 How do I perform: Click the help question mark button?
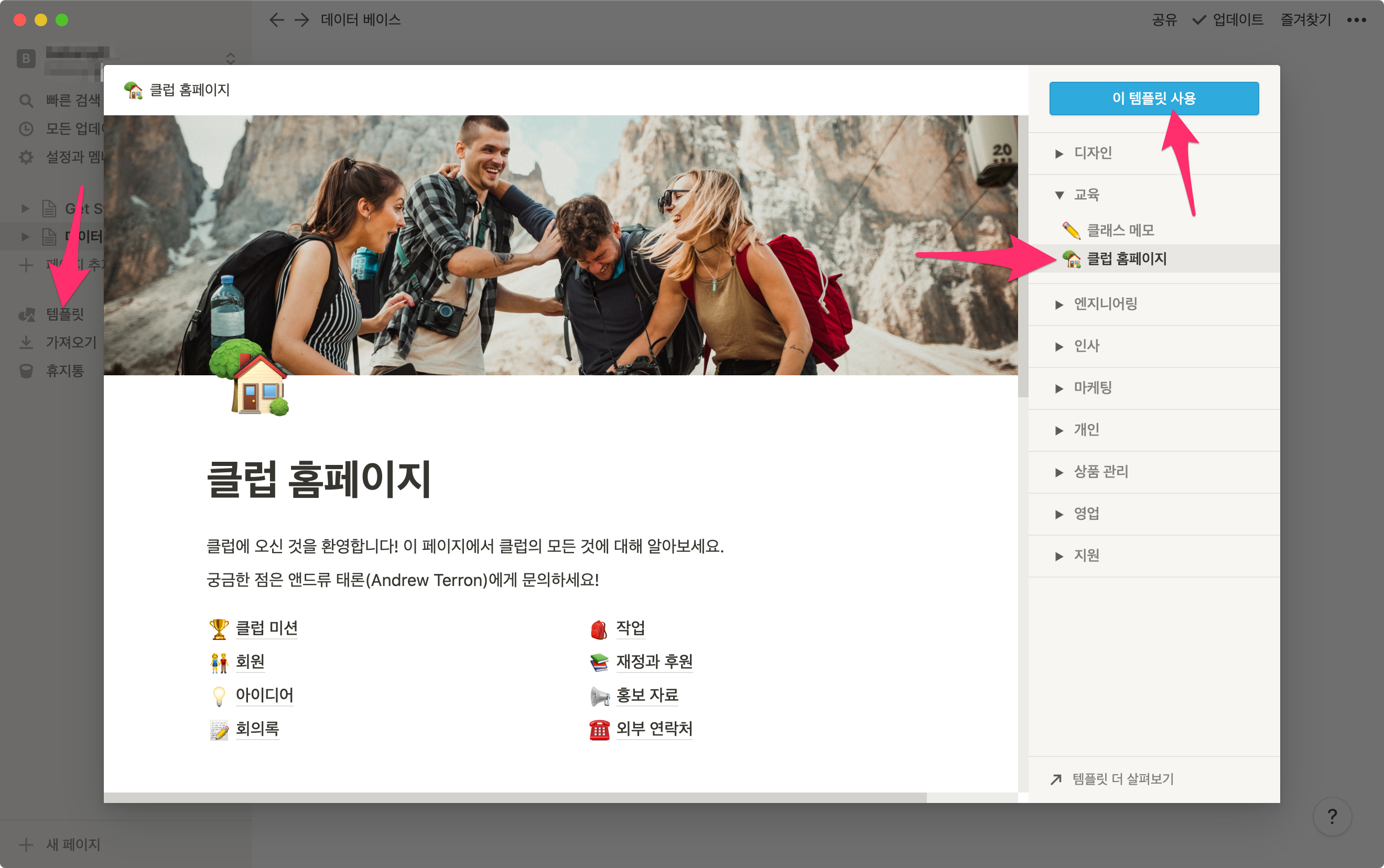click(x=1332, y=816)
